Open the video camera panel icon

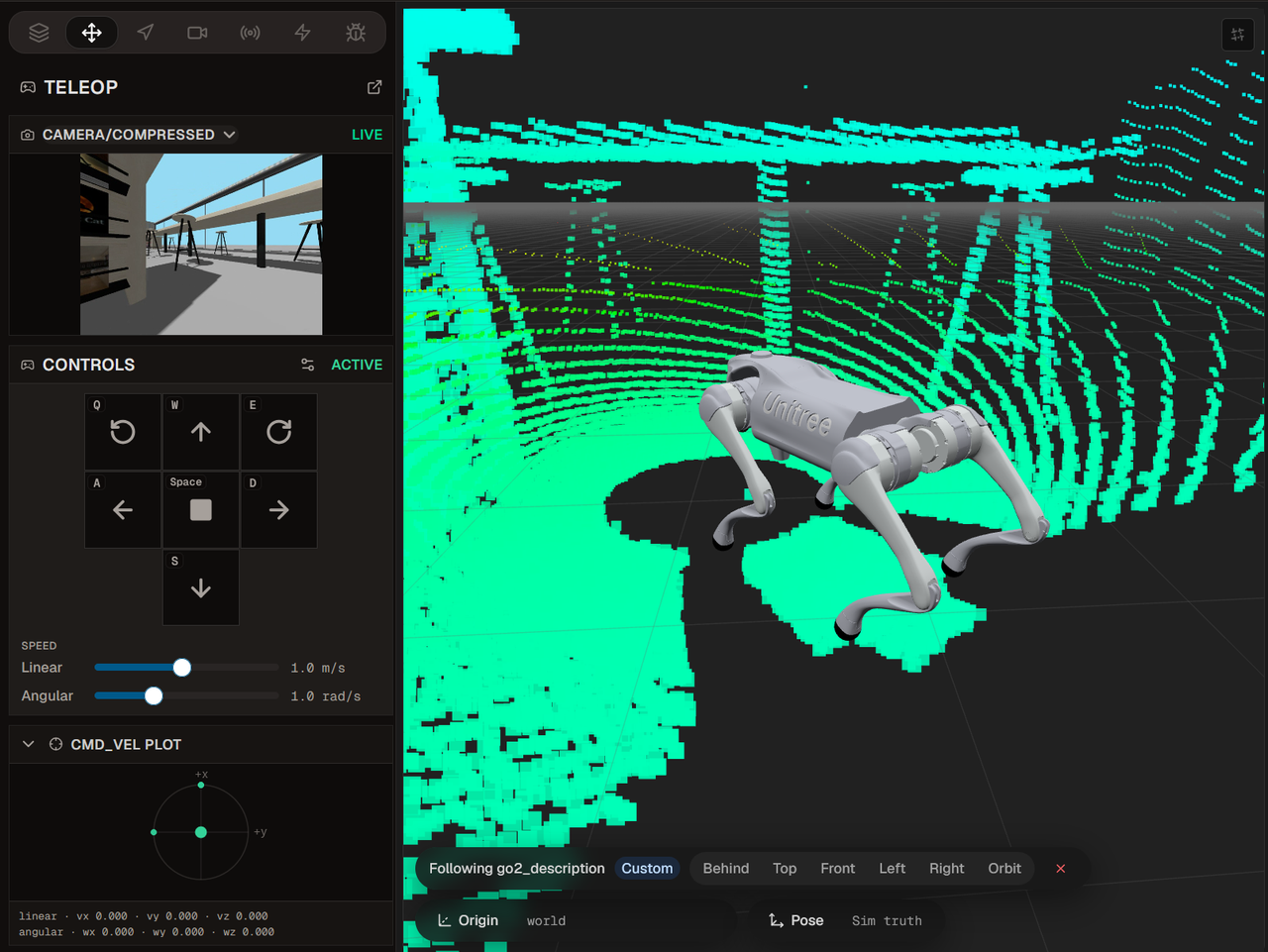197,33
